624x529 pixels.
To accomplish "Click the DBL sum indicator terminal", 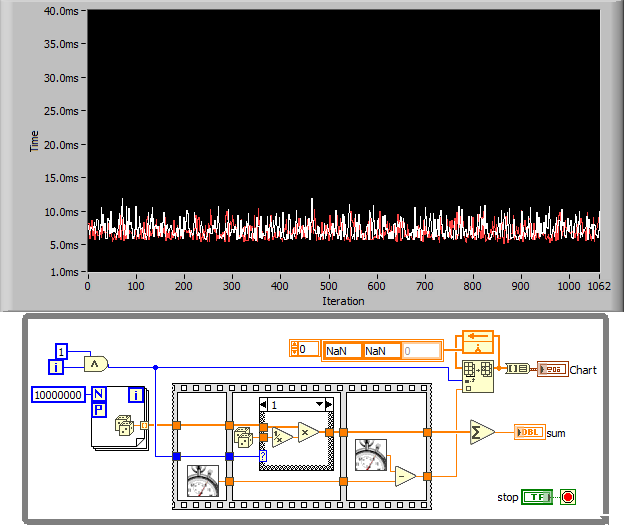I will point(529,432).
